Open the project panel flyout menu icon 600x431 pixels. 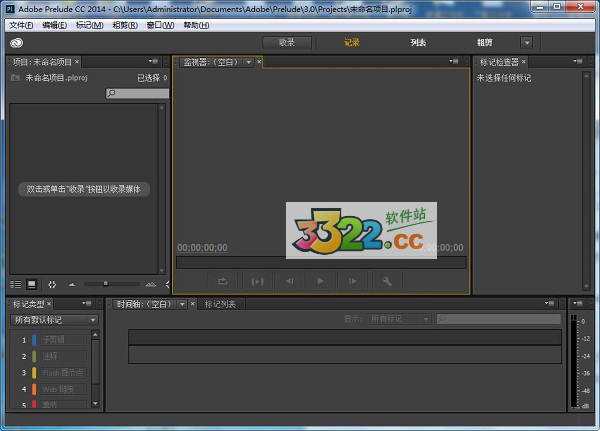[x=153, y=61]
